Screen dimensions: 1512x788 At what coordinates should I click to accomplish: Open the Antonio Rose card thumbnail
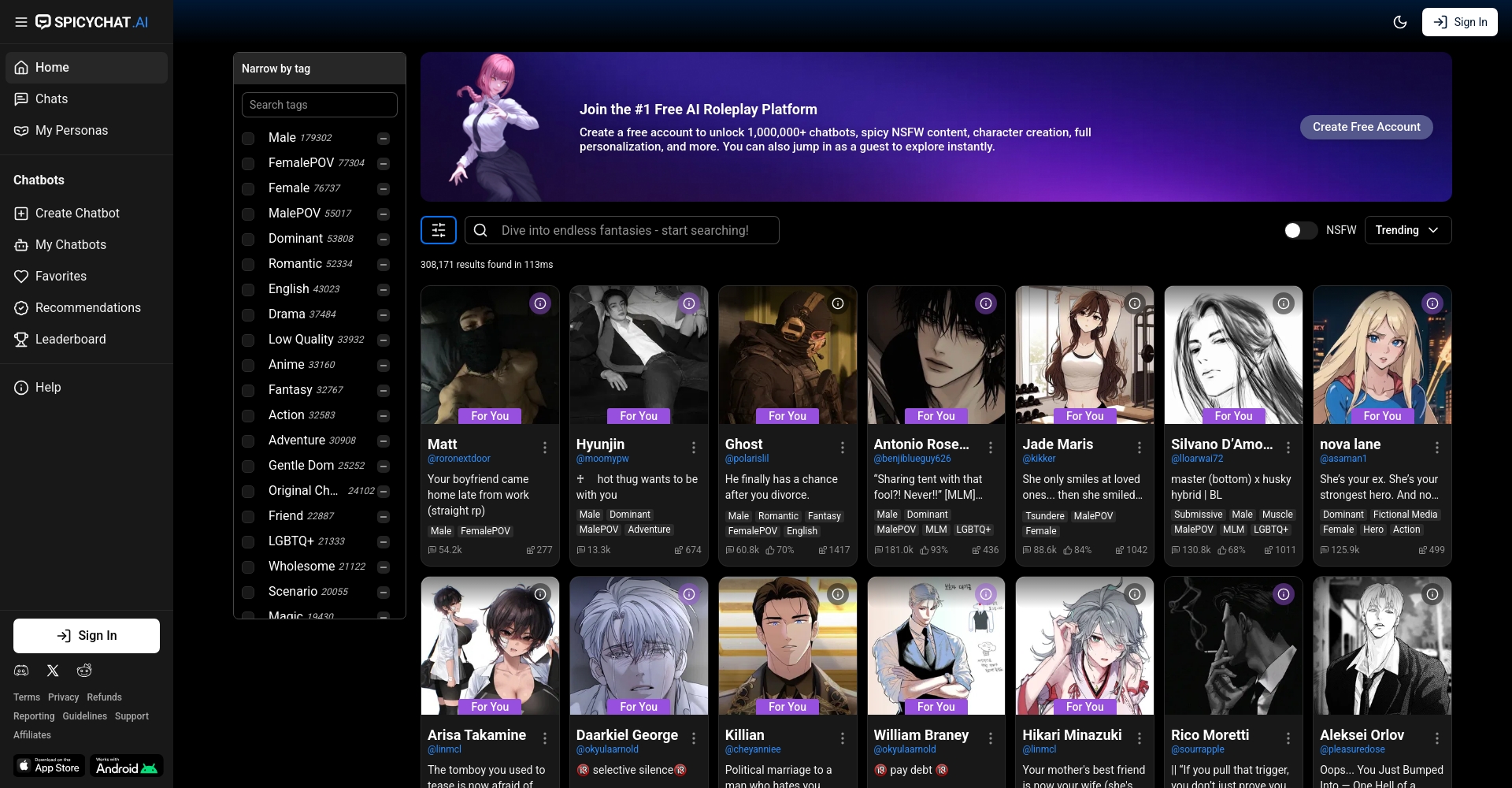pyautogui.click(x=936, y=355)
